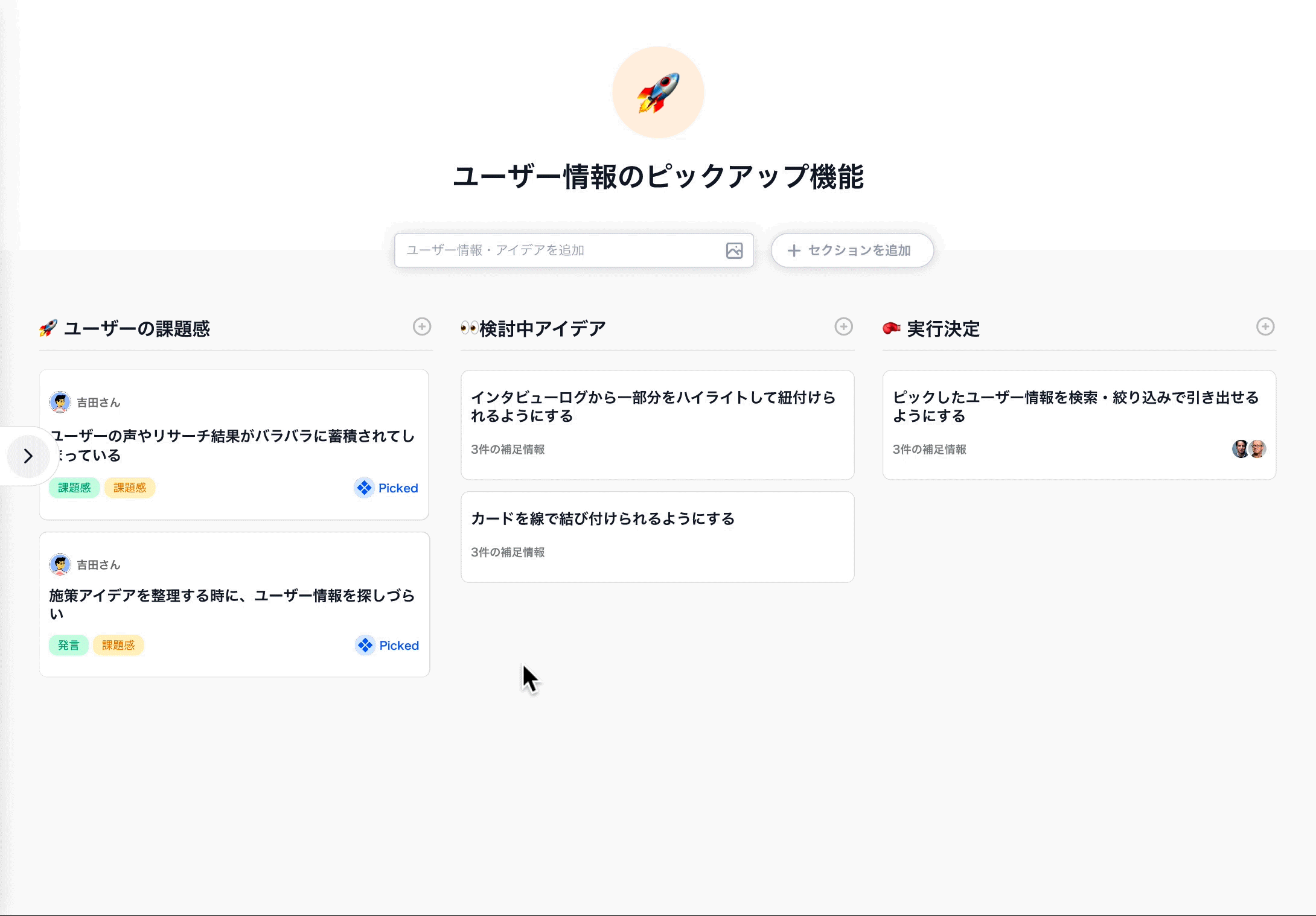Click the rocket project icon at top
Image resolution: width=1316 pixels, height=916 pixels.
coord(658,92)
